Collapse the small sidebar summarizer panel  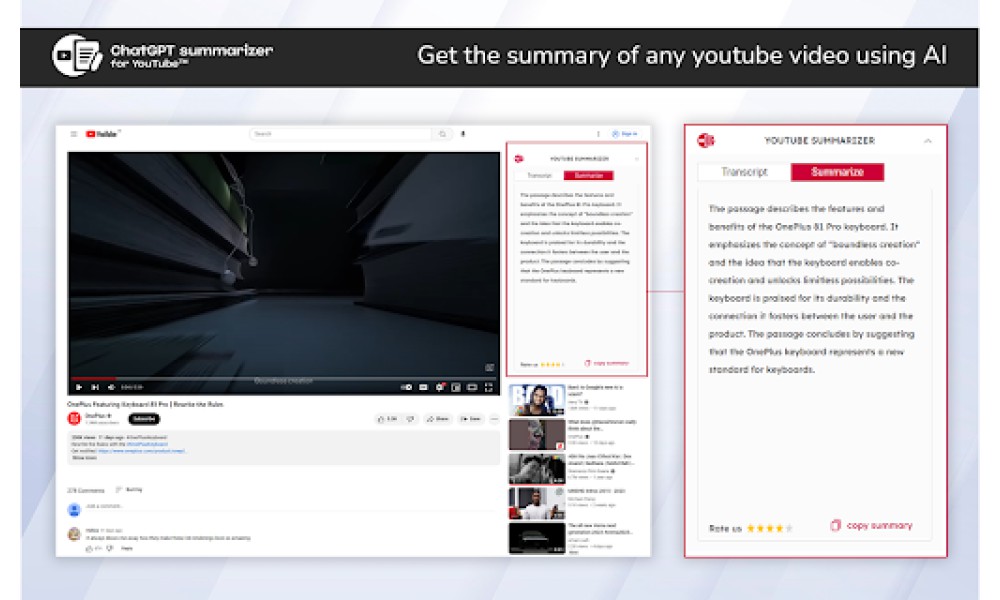coord(636,159)
